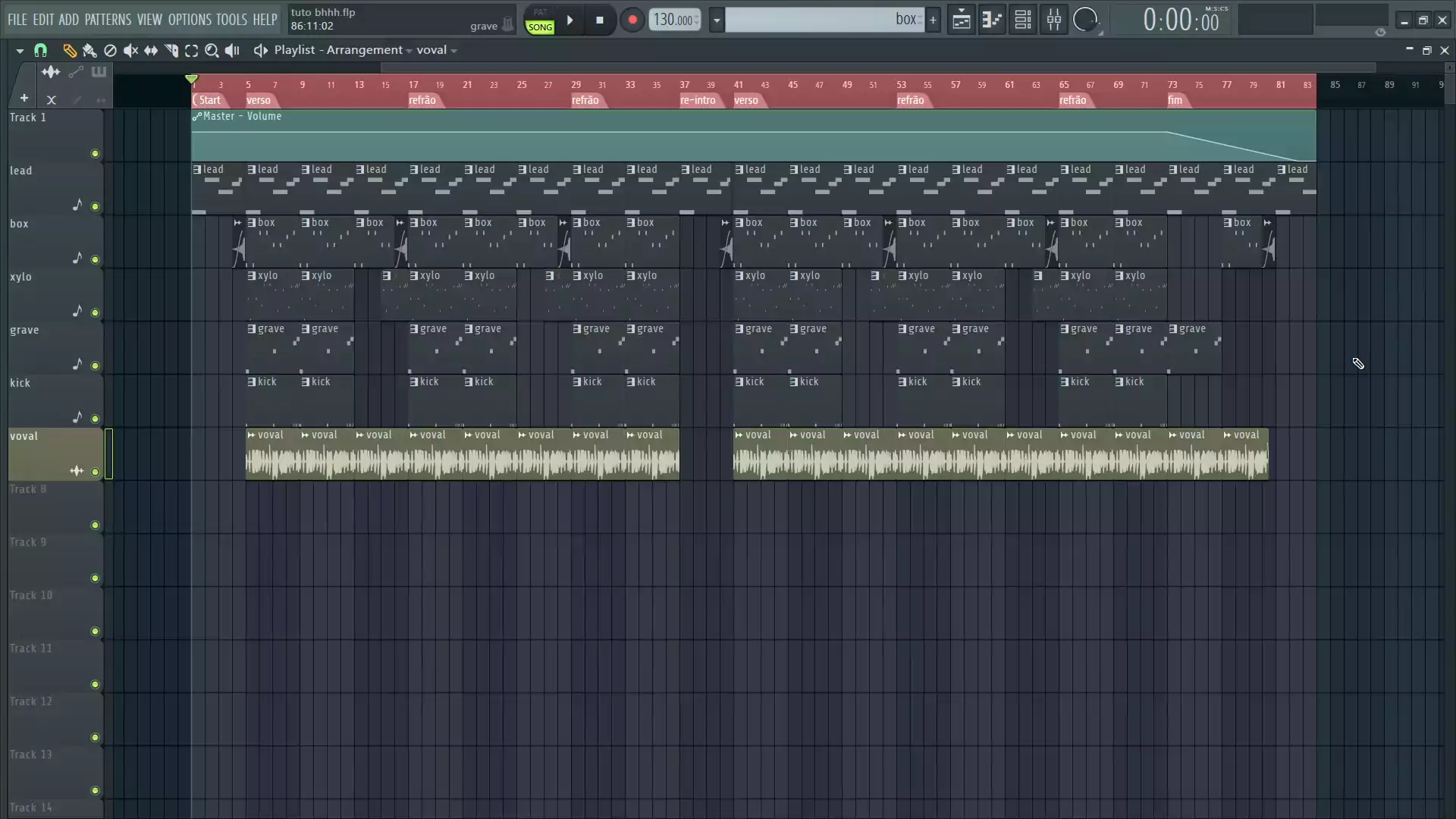Open the Playlist view icon
1456x819 pixels.
961,20
